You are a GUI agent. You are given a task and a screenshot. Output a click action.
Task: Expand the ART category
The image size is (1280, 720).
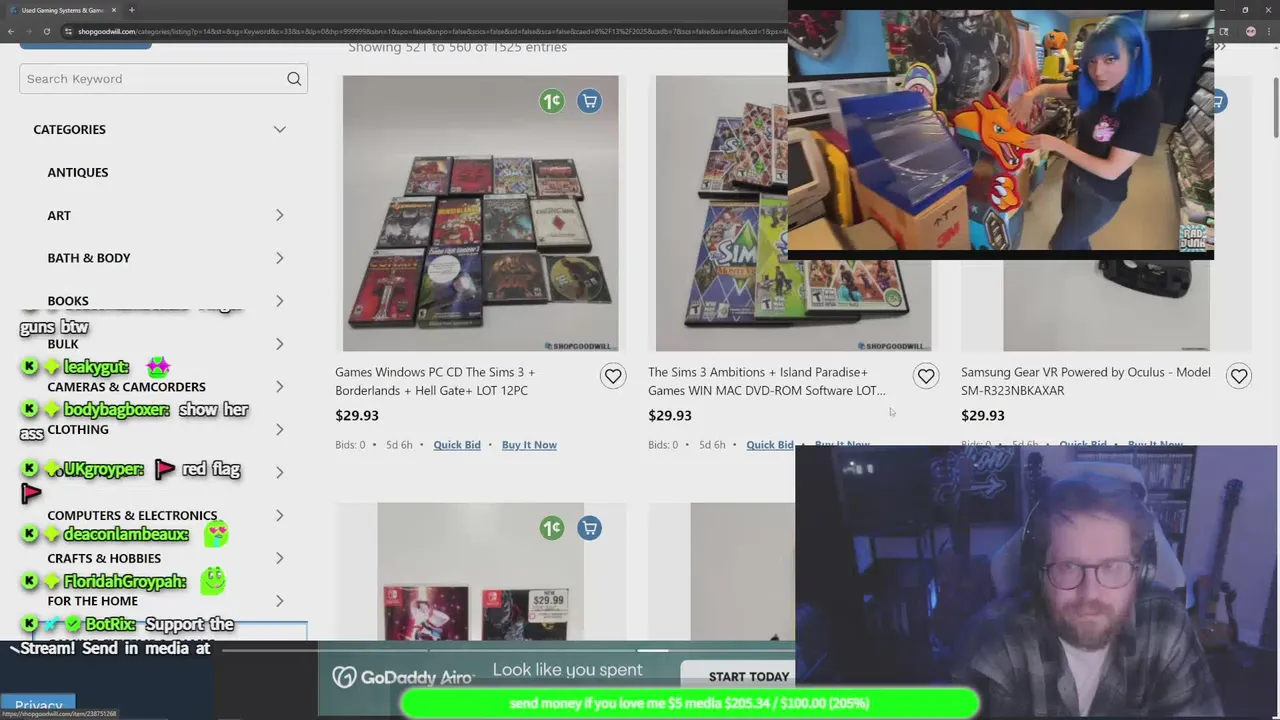280,215
